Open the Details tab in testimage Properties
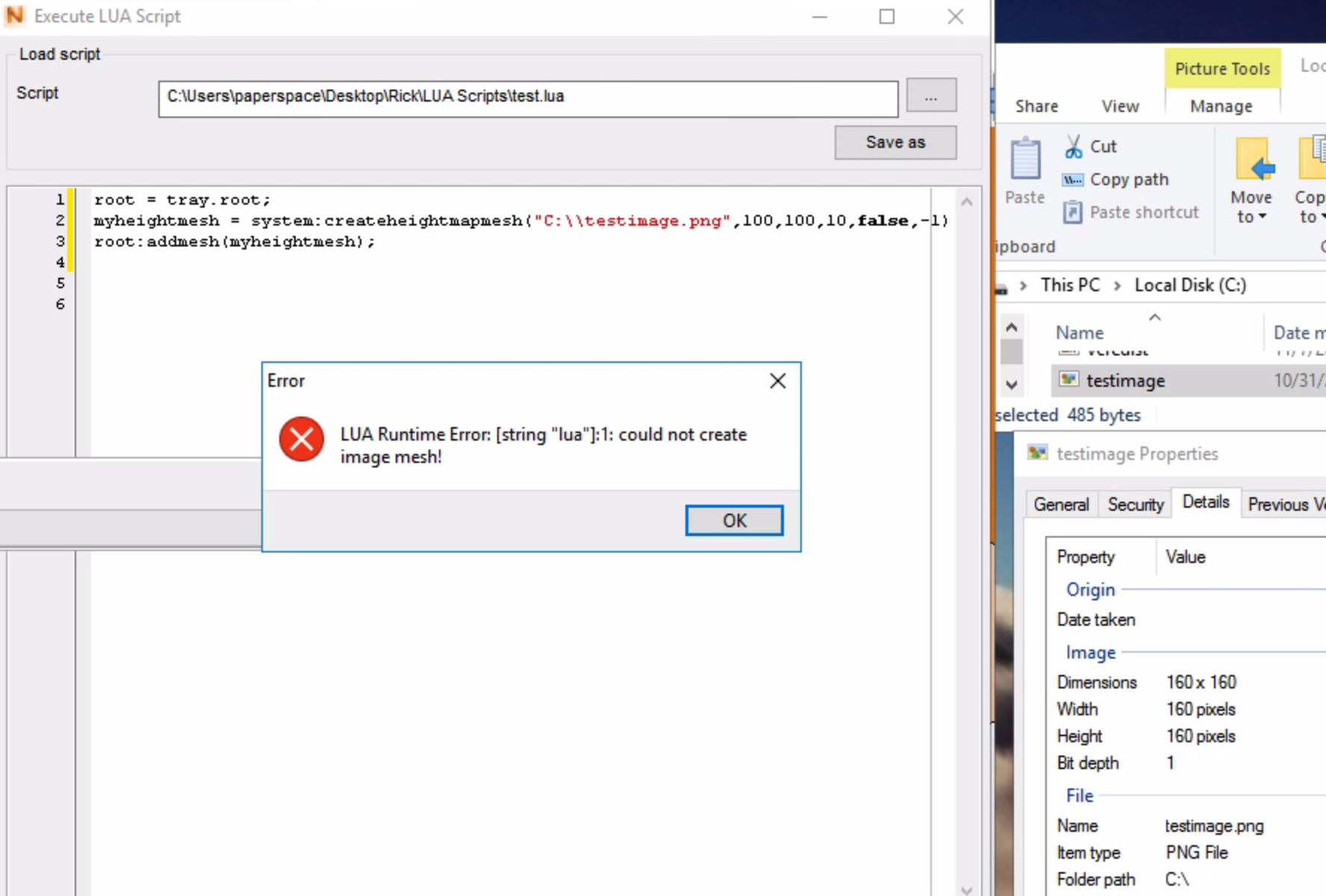 [x=1206, y=502]
